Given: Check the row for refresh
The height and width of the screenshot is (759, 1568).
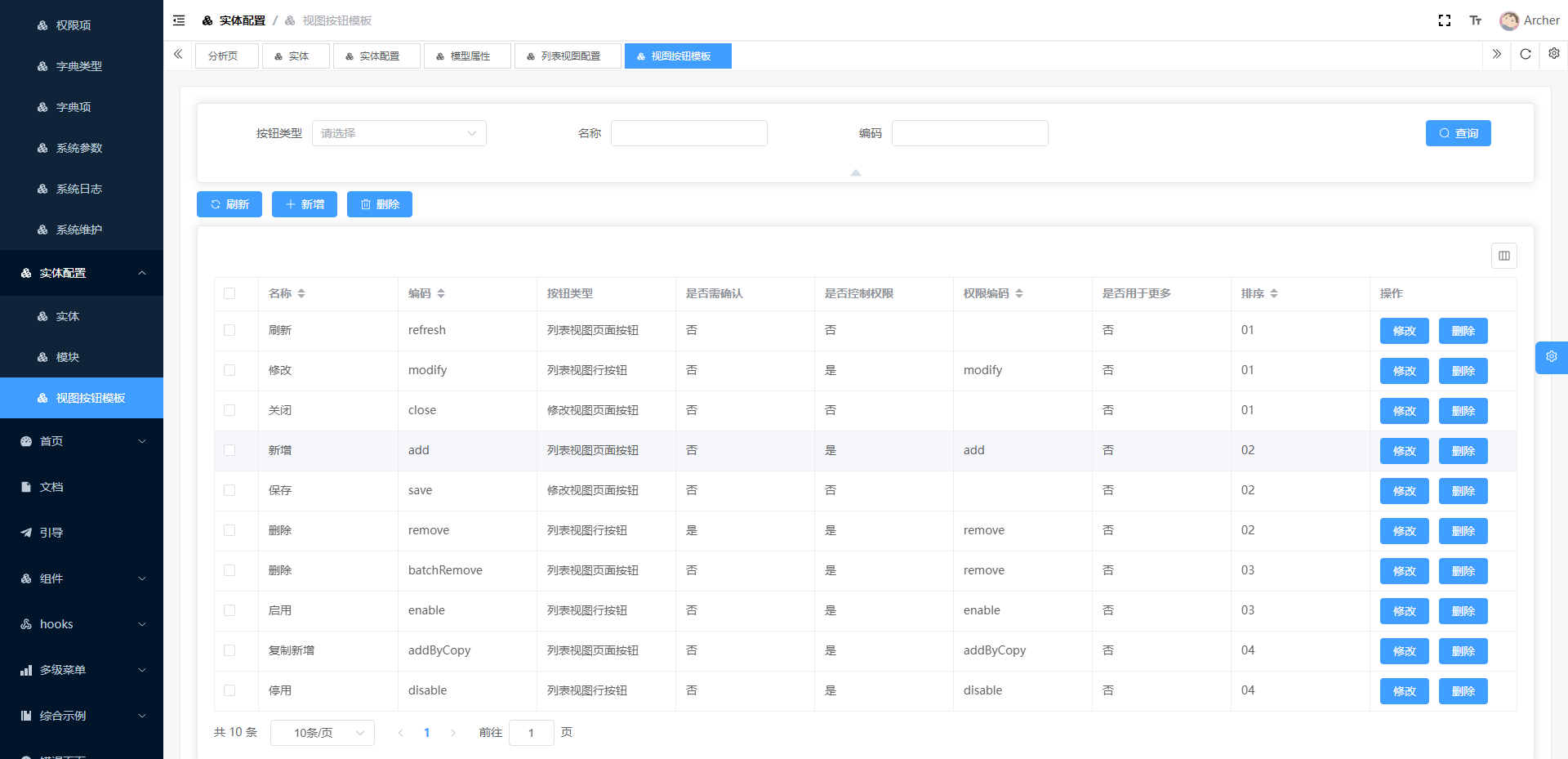Looking at the screenshot, I should click(229, 330).
